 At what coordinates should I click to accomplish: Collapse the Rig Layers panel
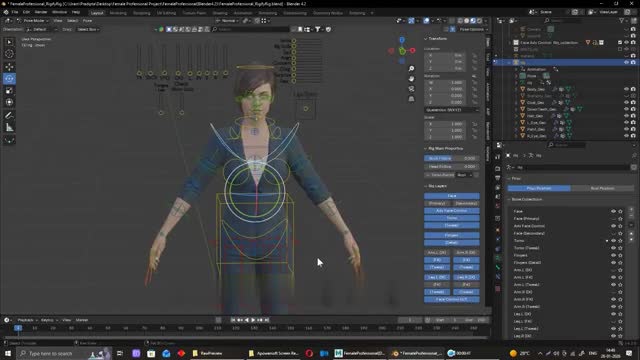(426, 186)
